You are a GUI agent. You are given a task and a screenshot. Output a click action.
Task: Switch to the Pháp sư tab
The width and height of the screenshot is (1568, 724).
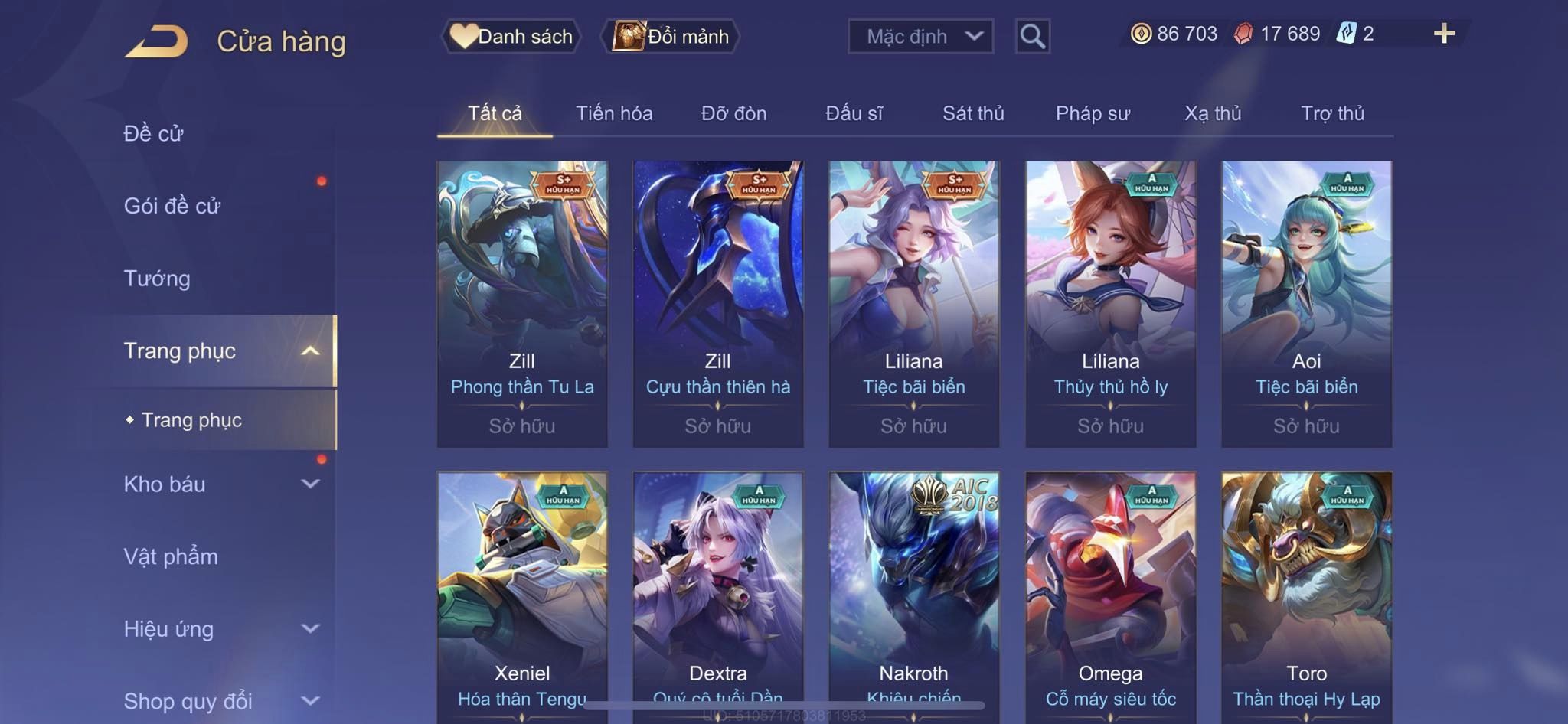click(x=1093, y=113)
